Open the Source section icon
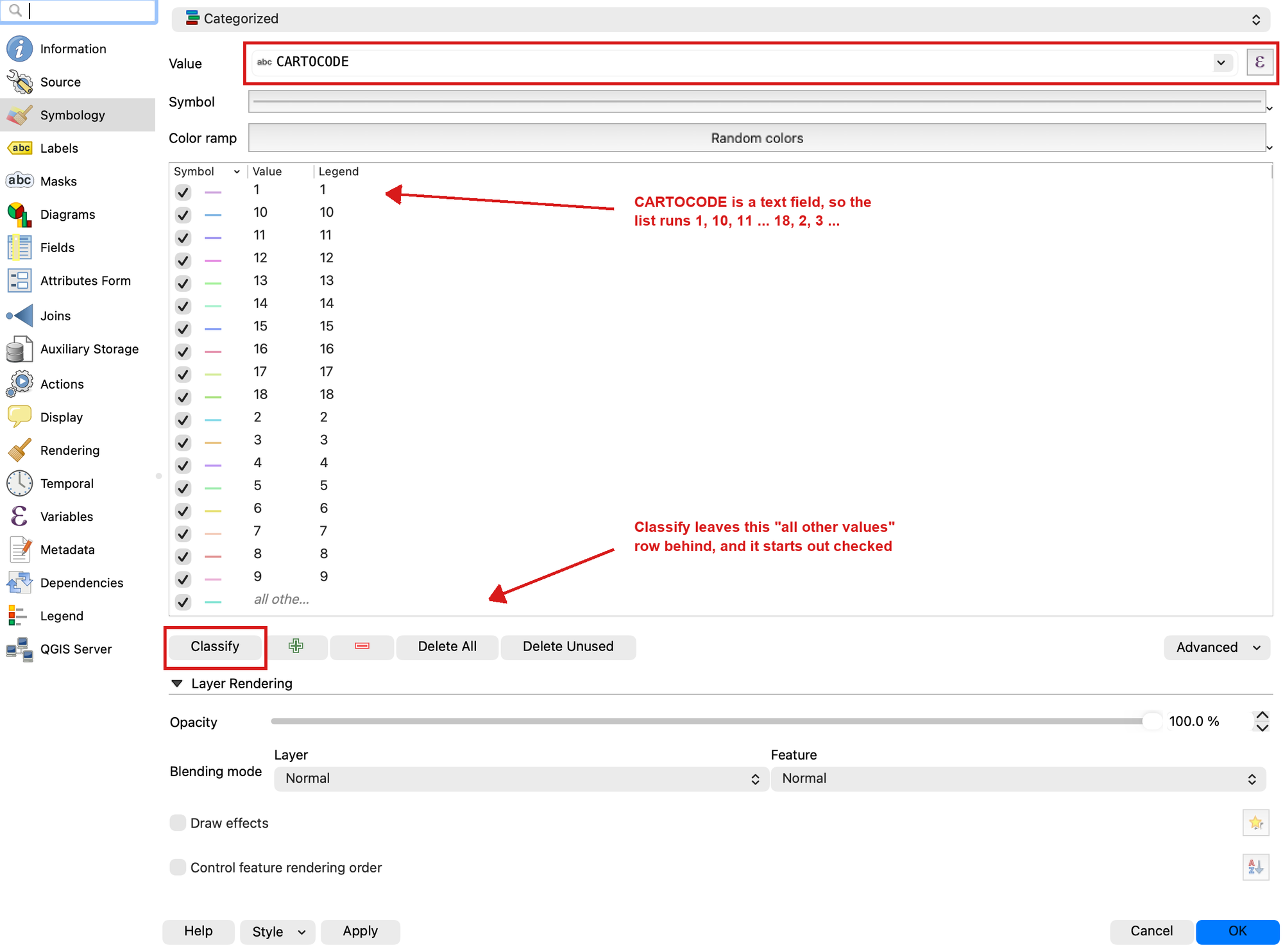 click(19, 82)
